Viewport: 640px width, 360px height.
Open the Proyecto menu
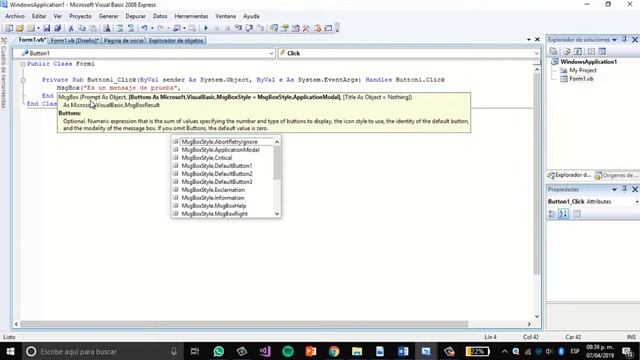80,16
